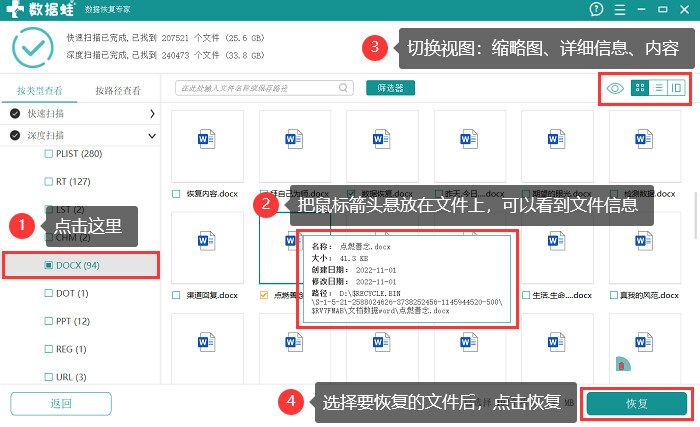Click the eye preview icon
Screen dimensions: 700x427
(615, 88)
